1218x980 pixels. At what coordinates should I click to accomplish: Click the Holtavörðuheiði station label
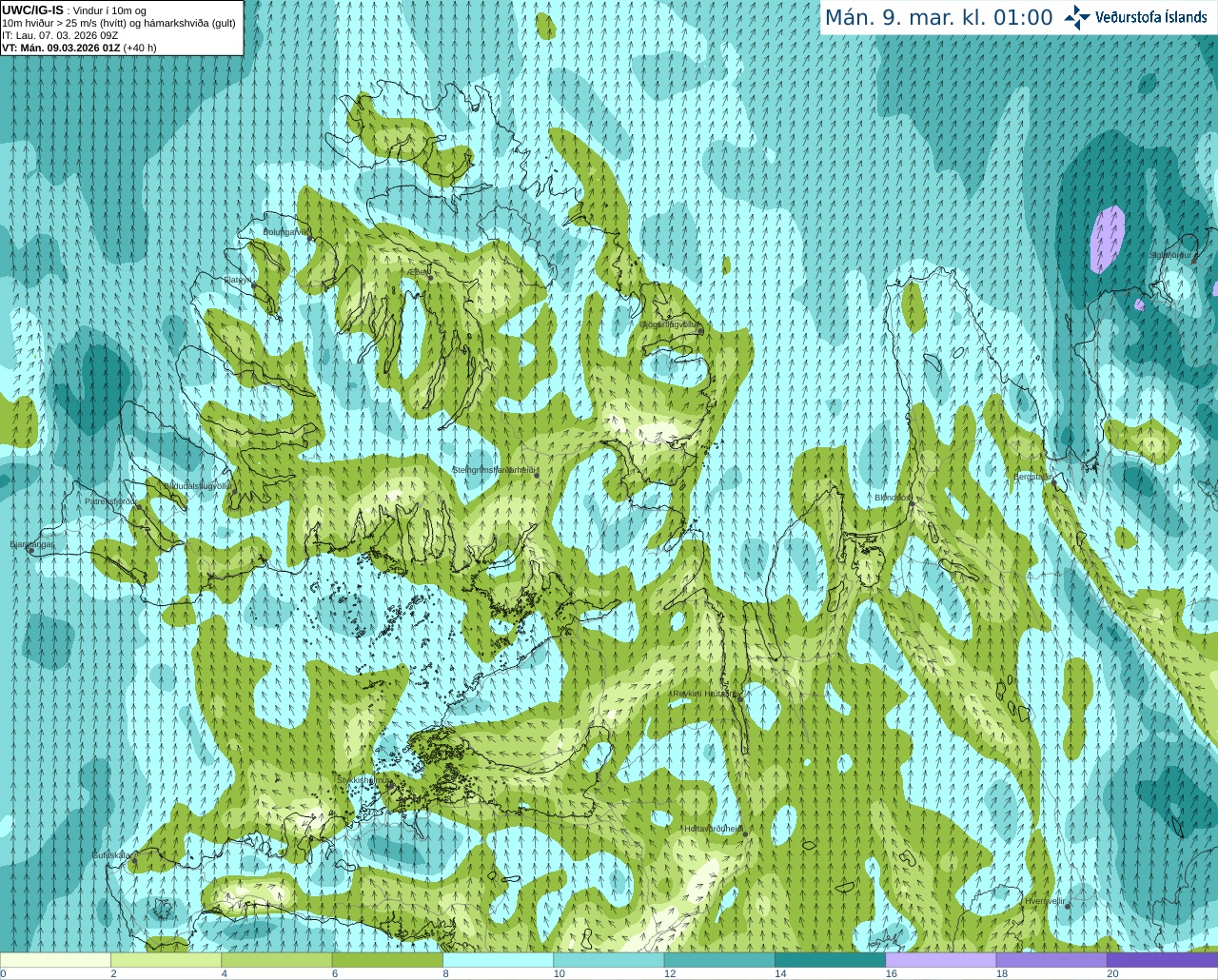[x=714, y=829]
